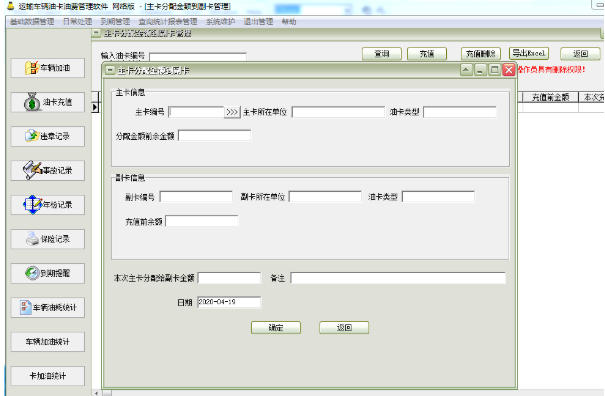Screen dimensions: 605x396
Task: Open the 退出管理 menu
Action: (258, 22)
